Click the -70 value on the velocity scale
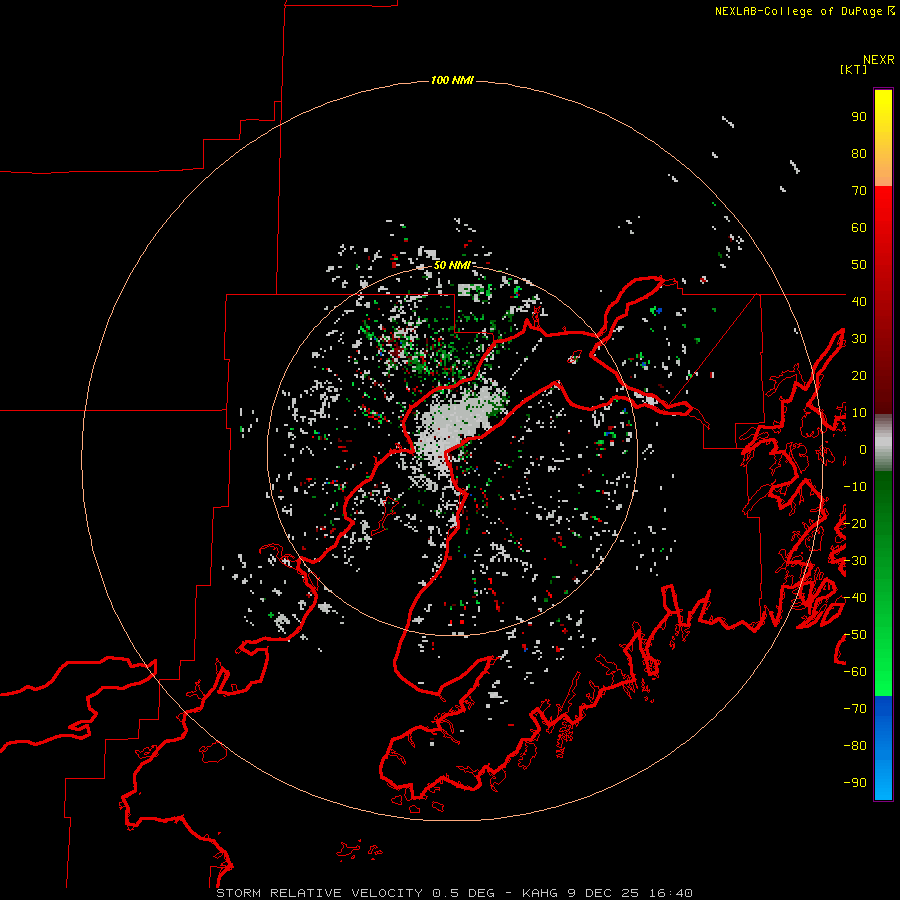The height and width of the screenshot is (900, 900). 855,709
